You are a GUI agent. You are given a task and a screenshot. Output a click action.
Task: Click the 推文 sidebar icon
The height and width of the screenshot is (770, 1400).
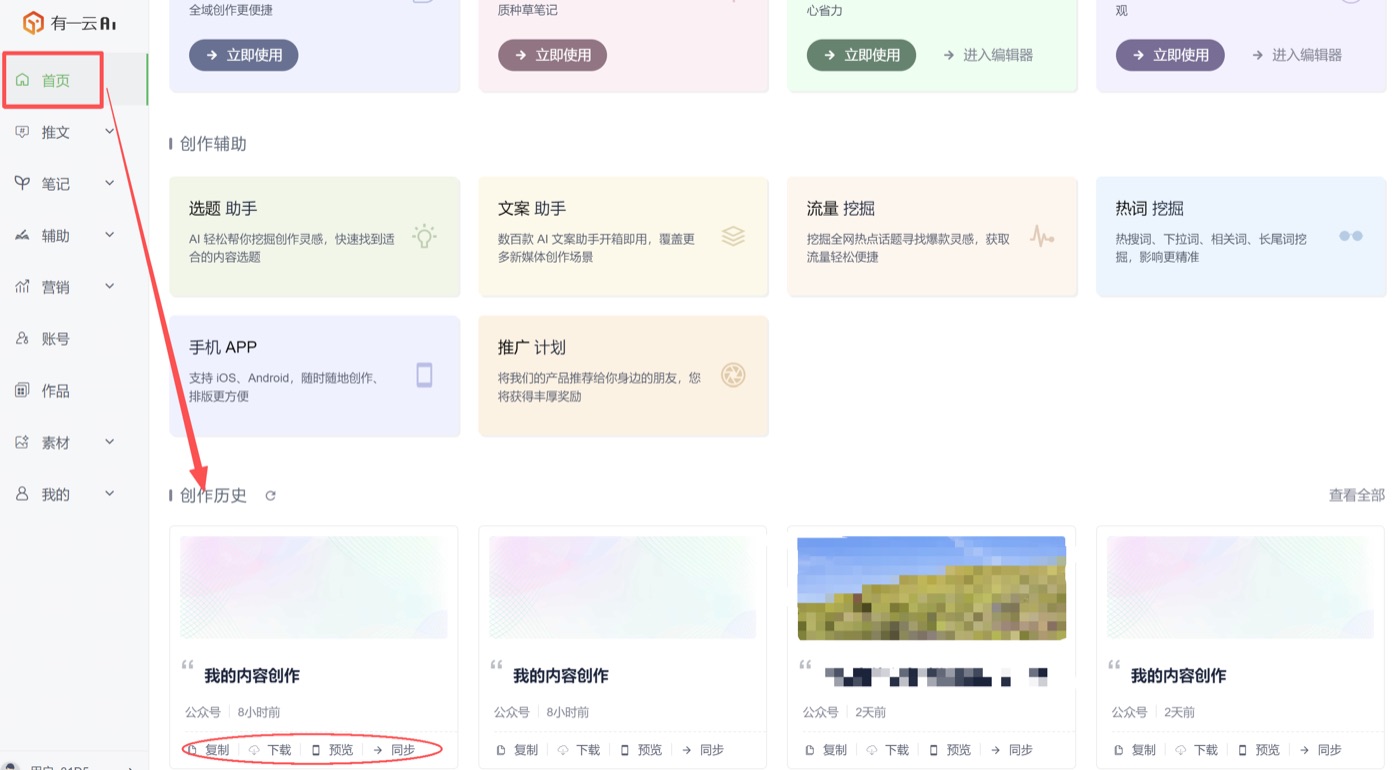tap(22, 132)
